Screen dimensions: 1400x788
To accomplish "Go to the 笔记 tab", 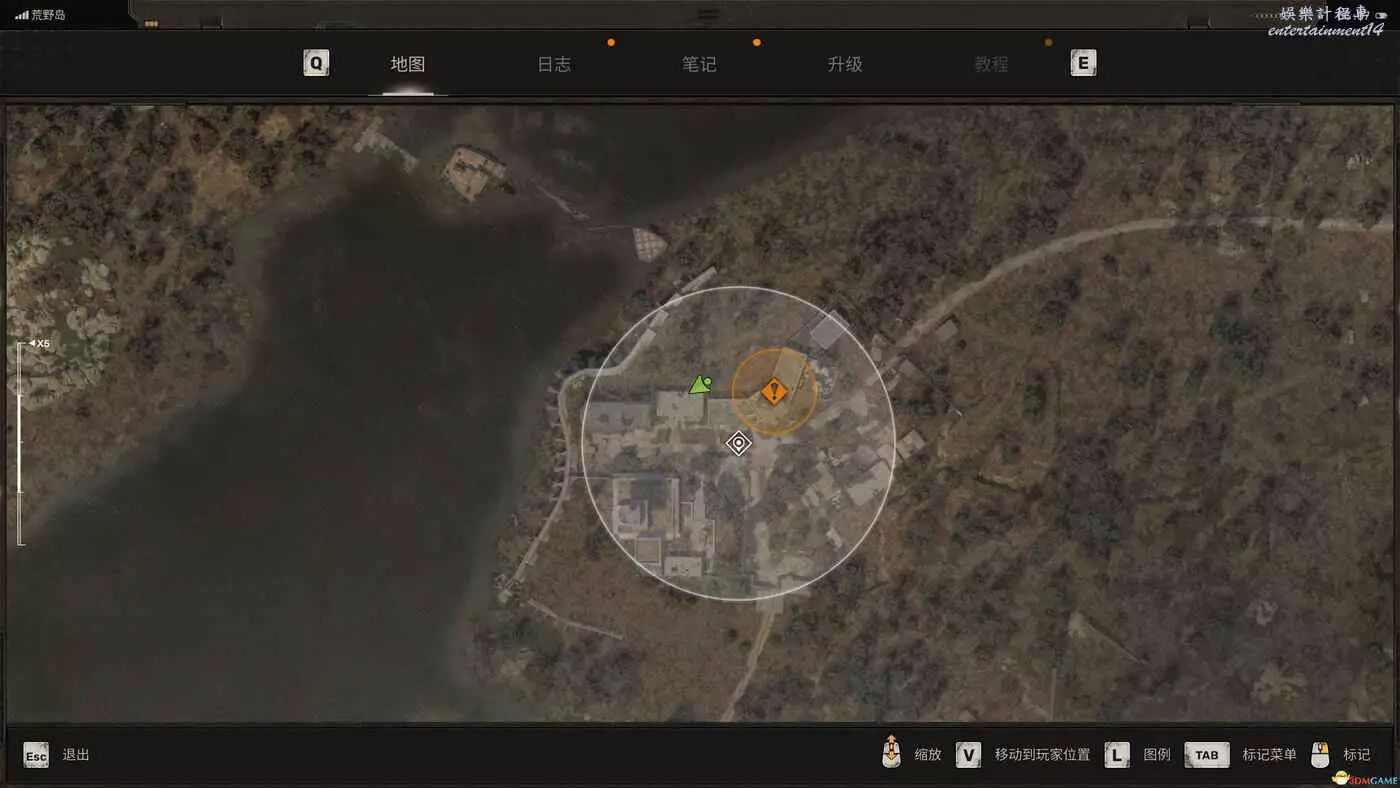I will click(x=699, y=64).
